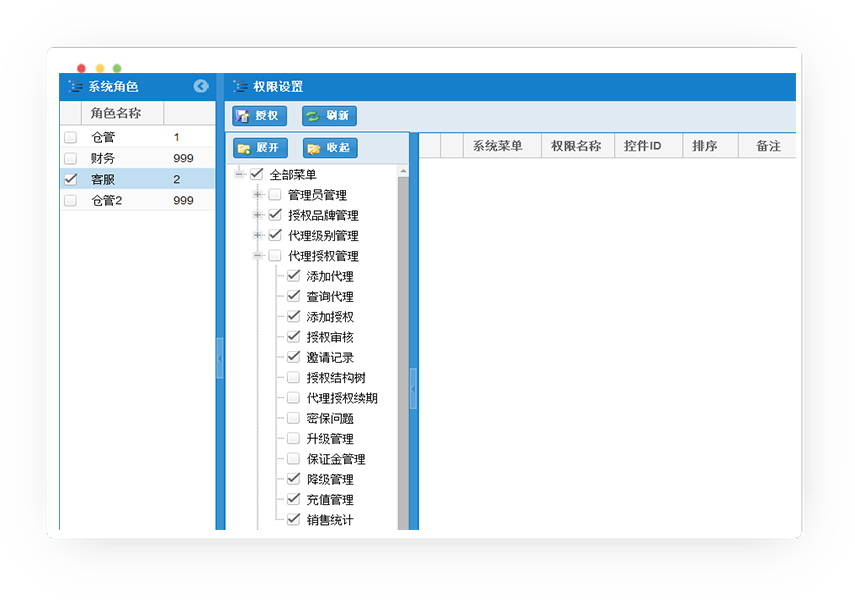Click the 刷新 refresh icon
Image resolution: width=855 pixels, height=600 pixels.
[x=313, y=116]
